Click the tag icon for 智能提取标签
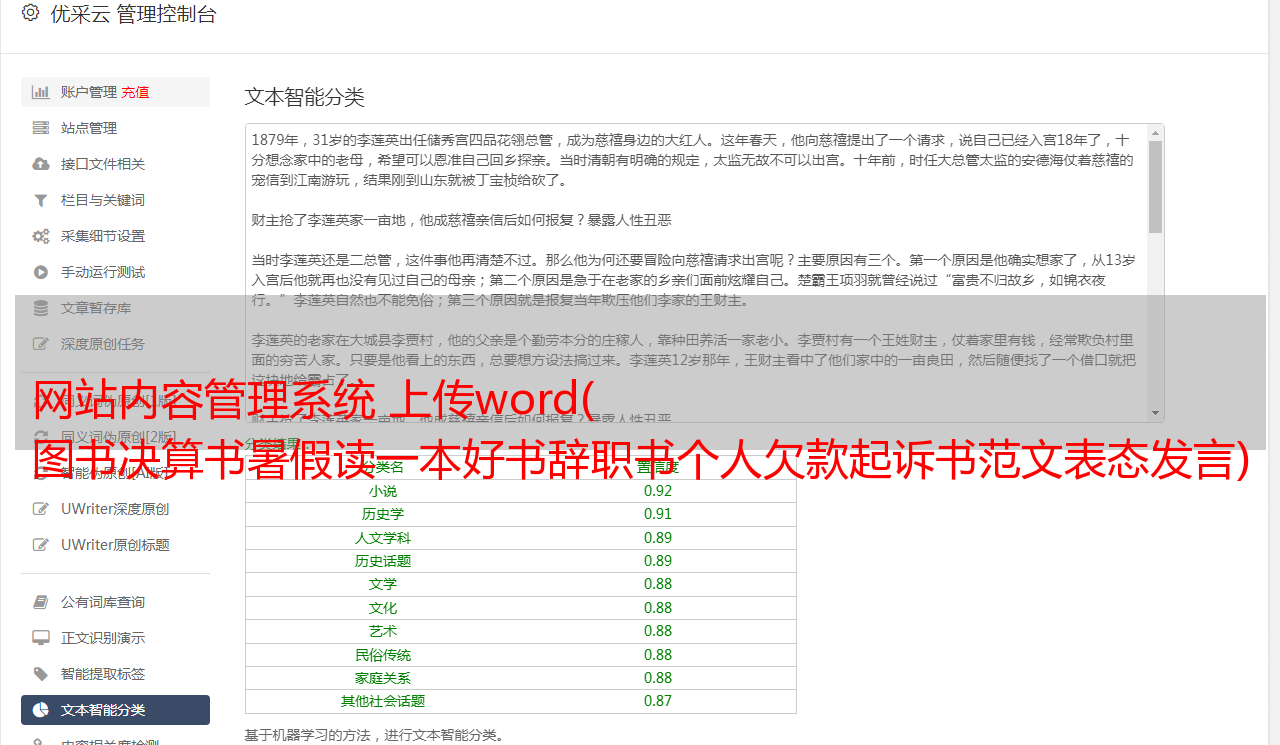Image resolution: width=1280 pixels, height=745 pixels. 40,674
